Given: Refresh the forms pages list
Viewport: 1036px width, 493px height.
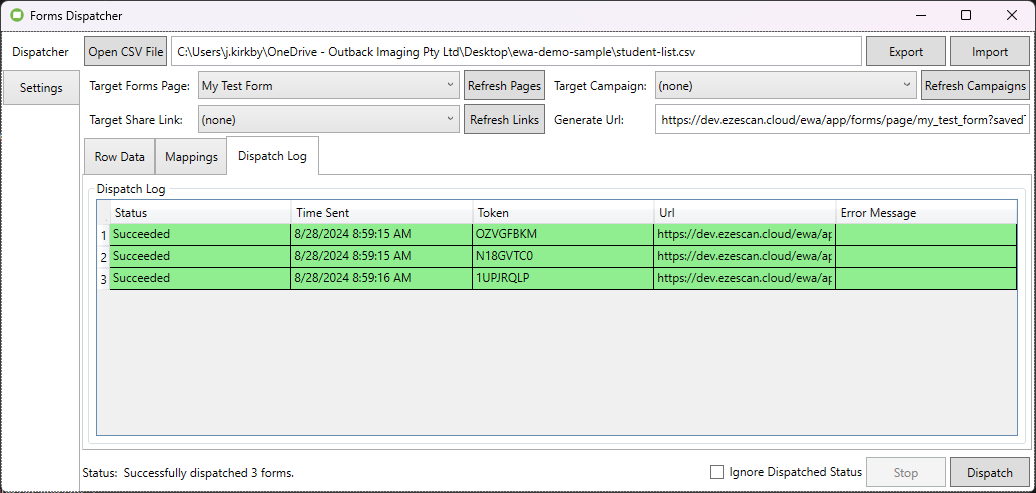Looking at the screenshot, I should click(x=504, y=86).
